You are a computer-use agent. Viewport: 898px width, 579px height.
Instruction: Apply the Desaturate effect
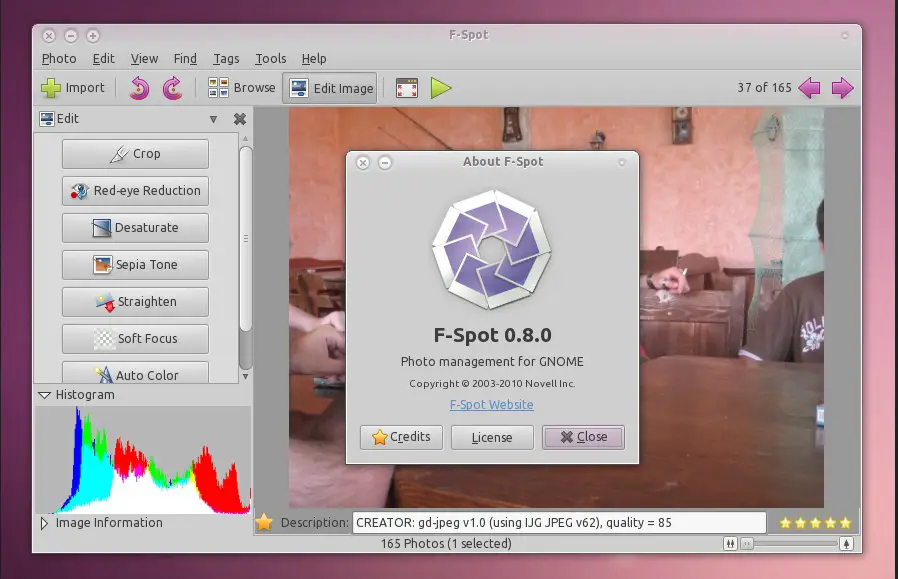pos(135,228)
